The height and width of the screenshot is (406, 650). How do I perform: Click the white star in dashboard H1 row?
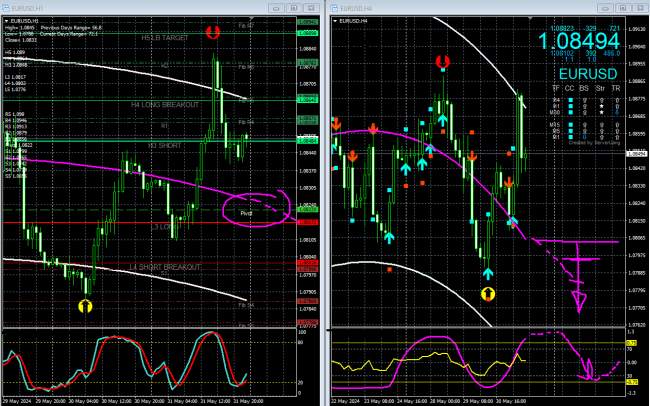click(601, 106)
